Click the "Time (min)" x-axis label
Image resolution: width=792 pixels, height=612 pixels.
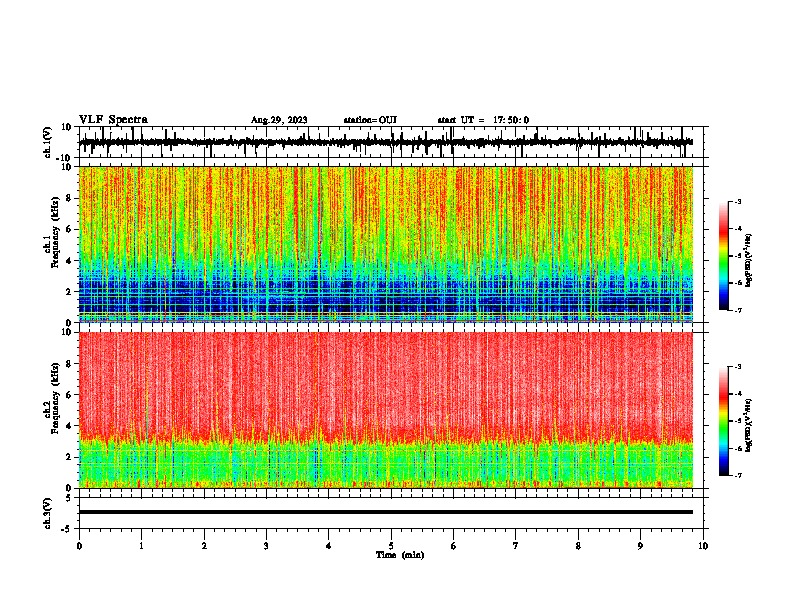(400, 555)
